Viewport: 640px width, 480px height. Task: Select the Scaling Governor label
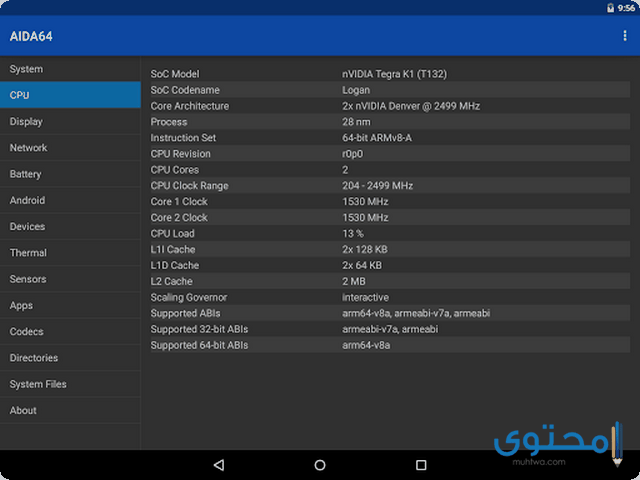189,297
